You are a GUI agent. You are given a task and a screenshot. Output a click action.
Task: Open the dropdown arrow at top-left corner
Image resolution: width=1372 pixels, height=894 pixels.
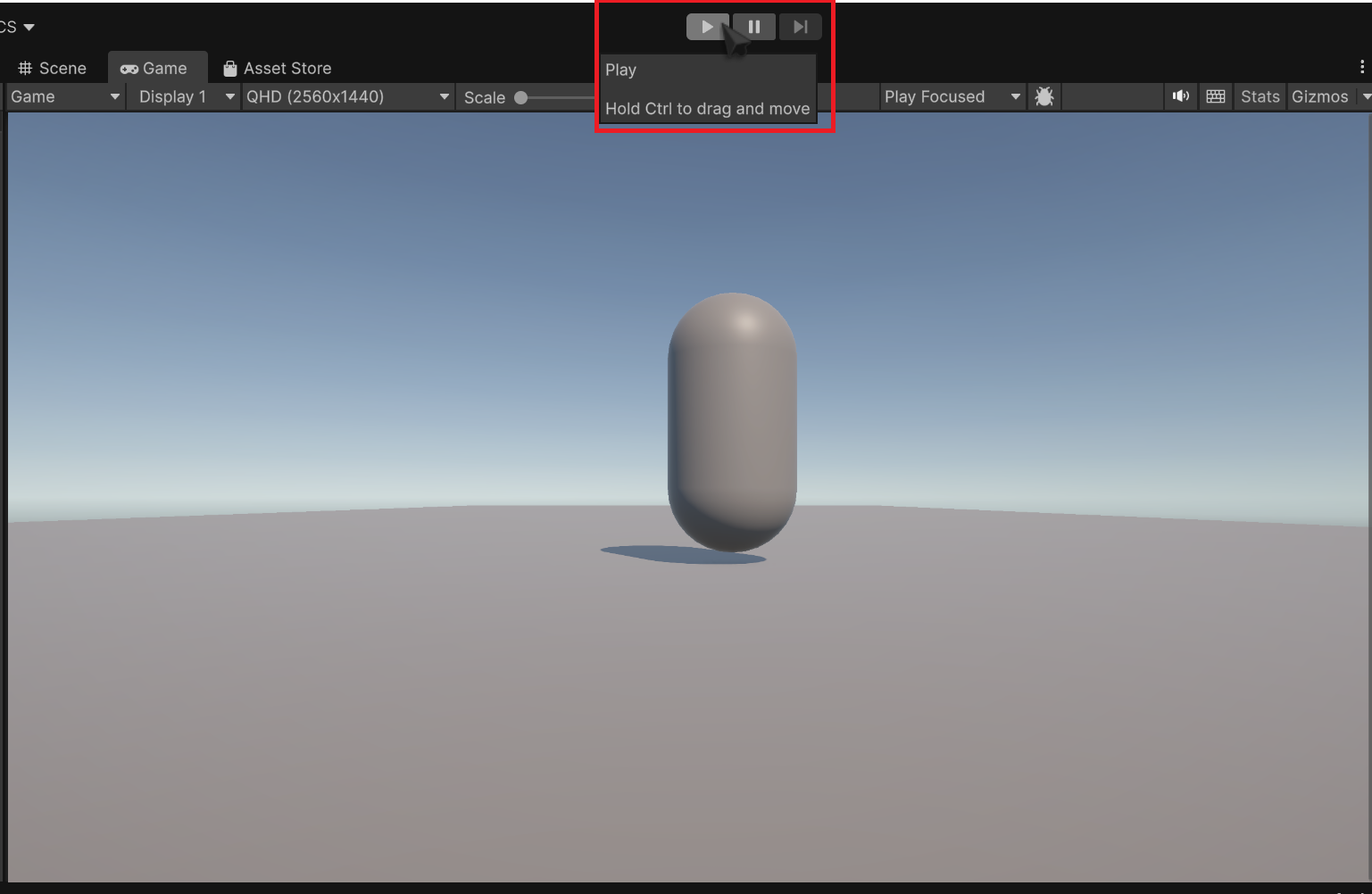tap(29, 27)
